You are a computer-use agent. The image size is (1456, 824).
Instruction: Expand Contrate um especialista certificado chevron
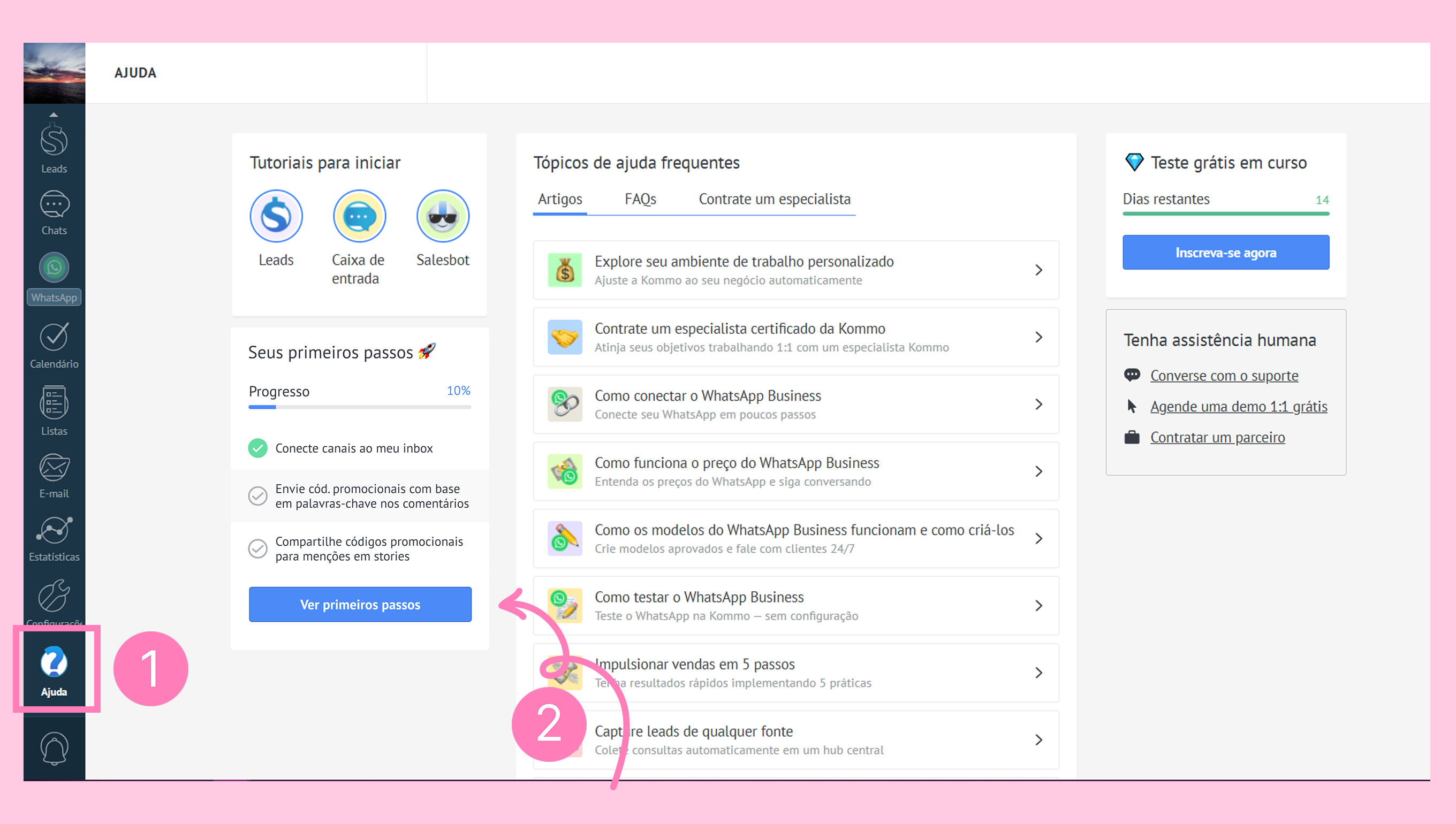tap(1038, 337)
